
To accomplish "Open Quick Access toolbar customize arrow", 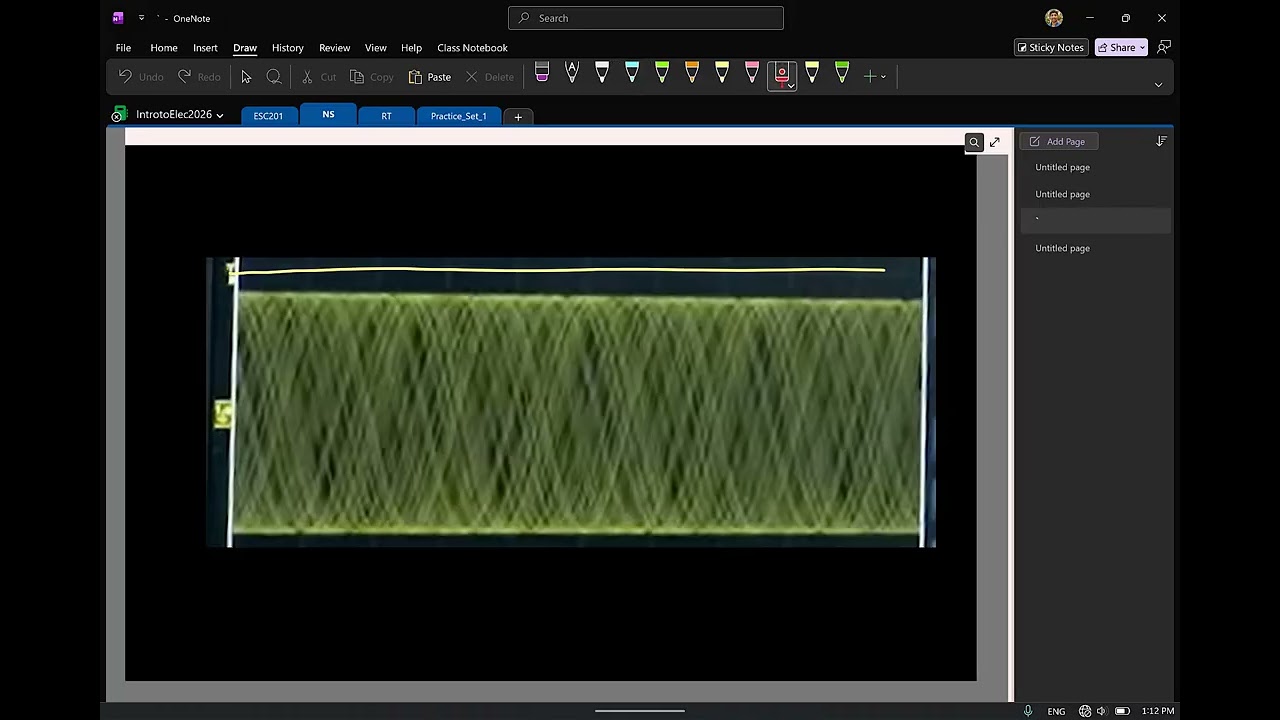I will 141,18.
